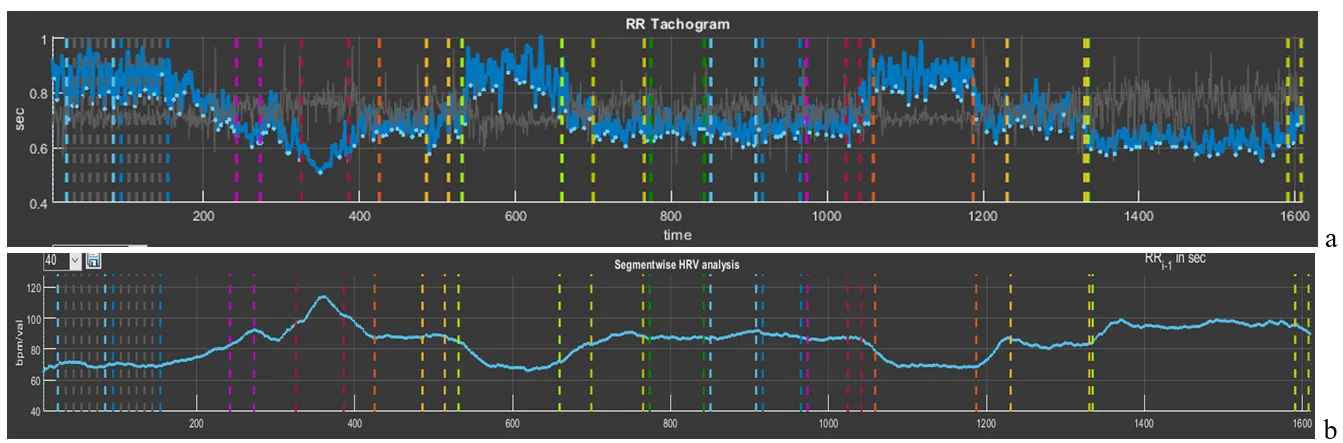The image size is (1343, 443).
Task: Click the lowest RR dip near 350 in tachogram
Action: [x=320, y=171]
